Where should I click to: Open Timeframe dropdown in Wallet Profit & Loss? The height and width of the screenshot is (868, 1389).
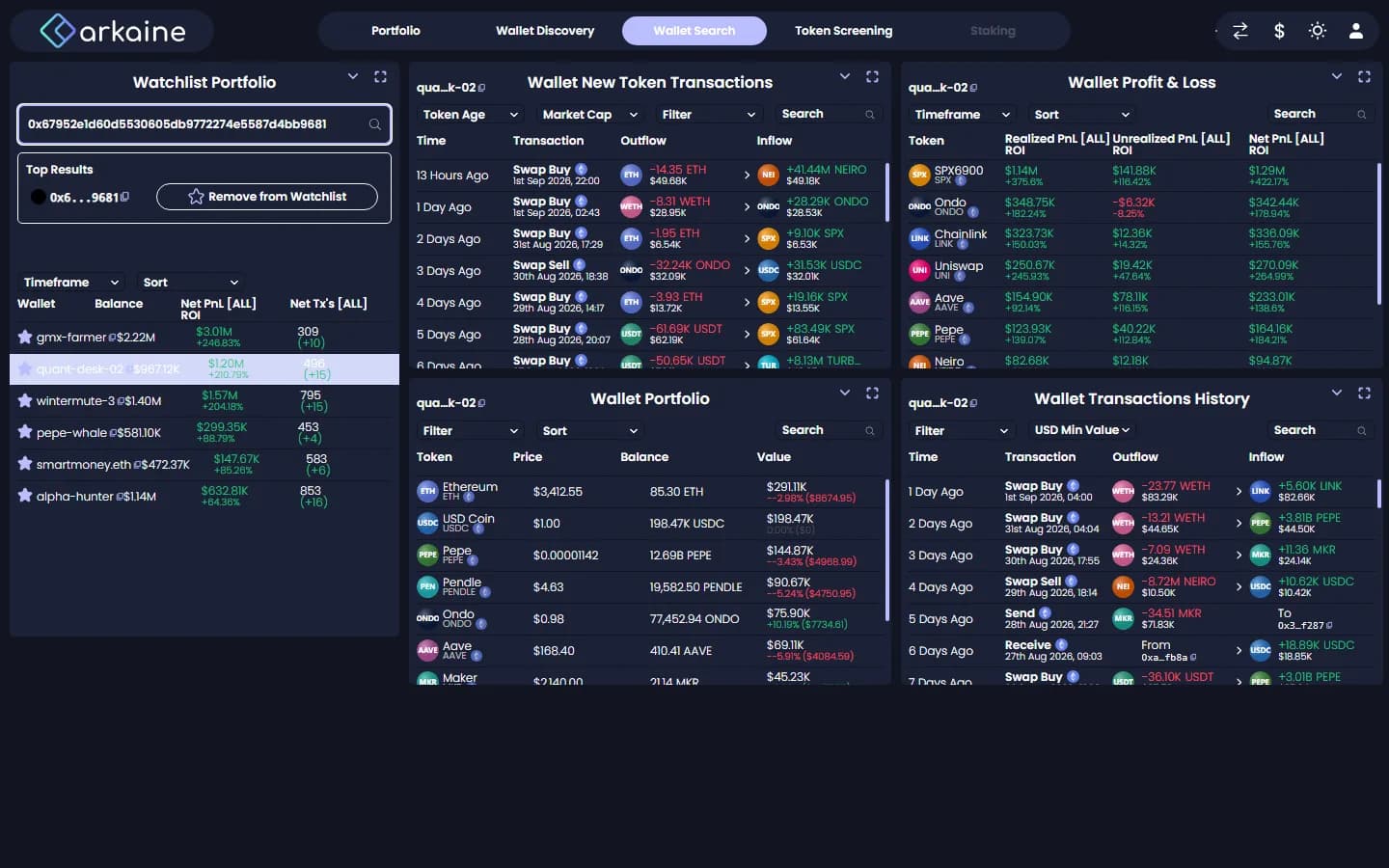click(x=962, y=115)
